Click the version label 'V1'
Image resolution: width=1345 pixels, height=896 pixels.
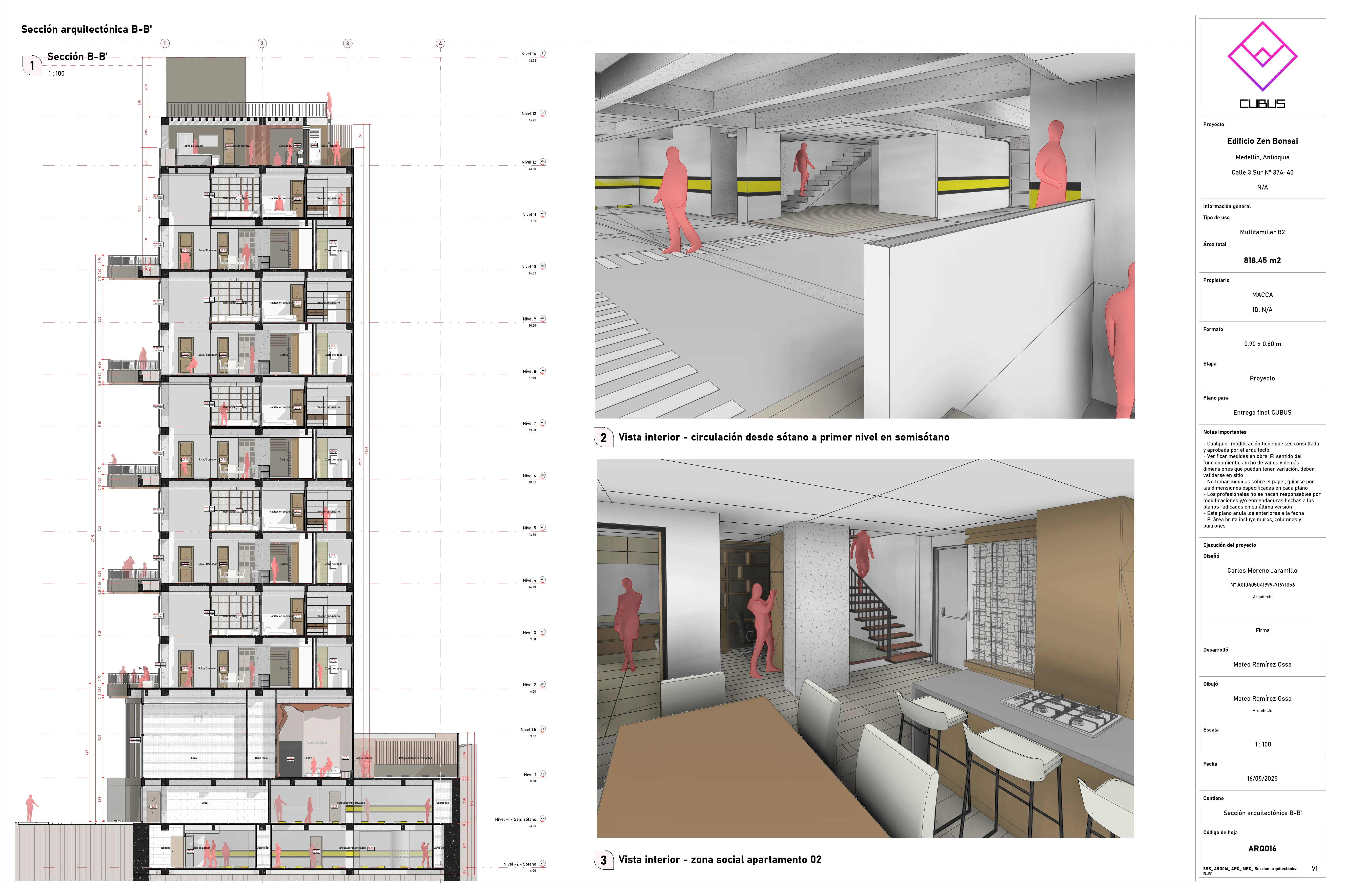pyautogui.click(x=1314, y=869)
